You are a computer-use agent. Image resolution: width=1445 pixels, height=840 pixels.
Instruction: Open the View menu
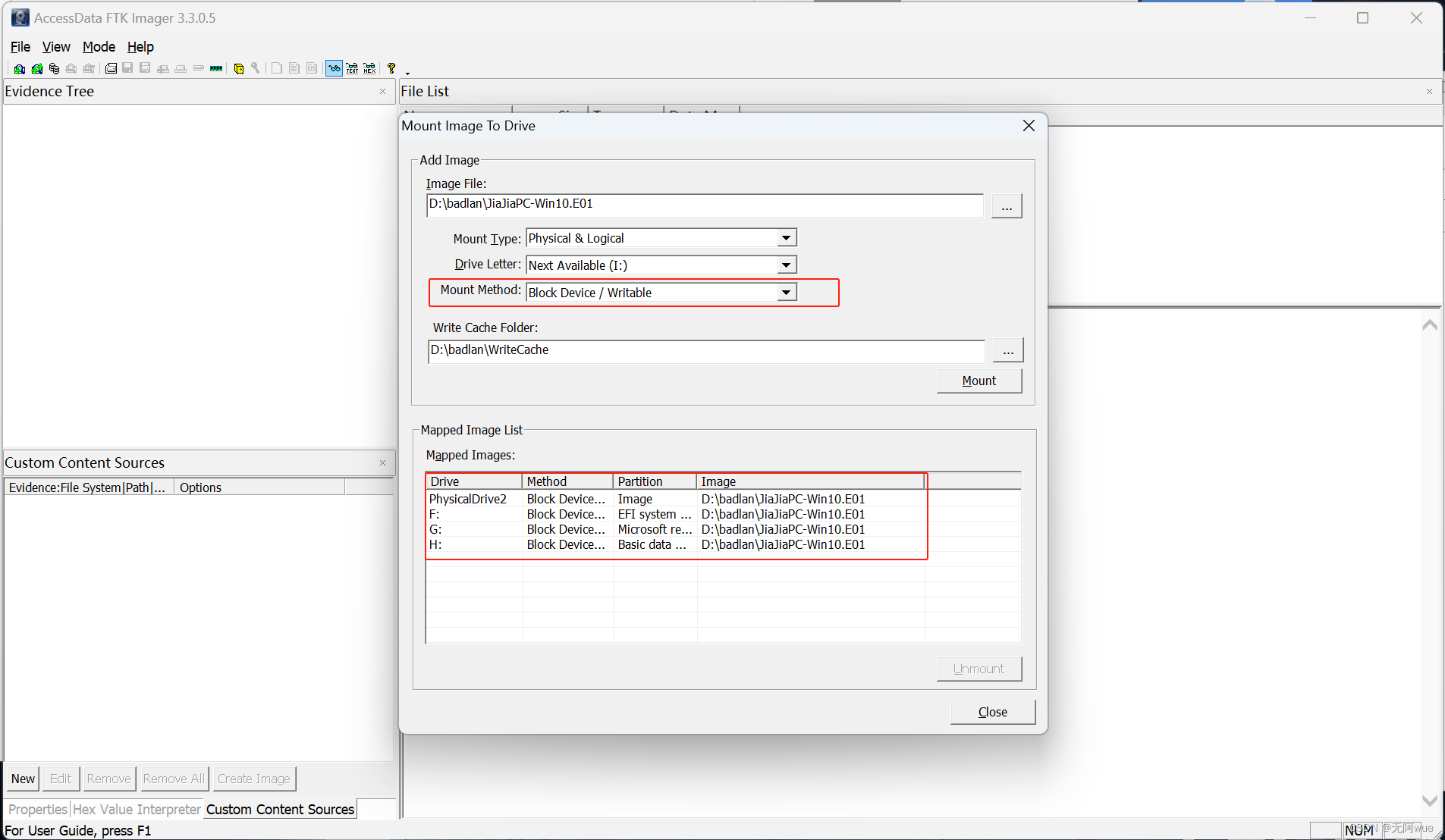pos(56,47)
